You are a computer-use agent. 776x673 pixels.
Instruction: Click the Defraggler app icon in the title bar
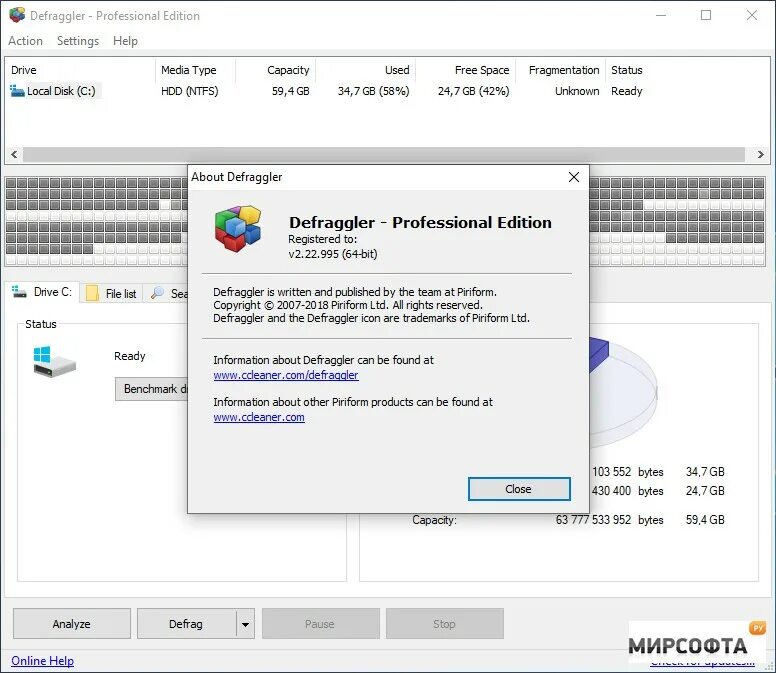(17, 15)
